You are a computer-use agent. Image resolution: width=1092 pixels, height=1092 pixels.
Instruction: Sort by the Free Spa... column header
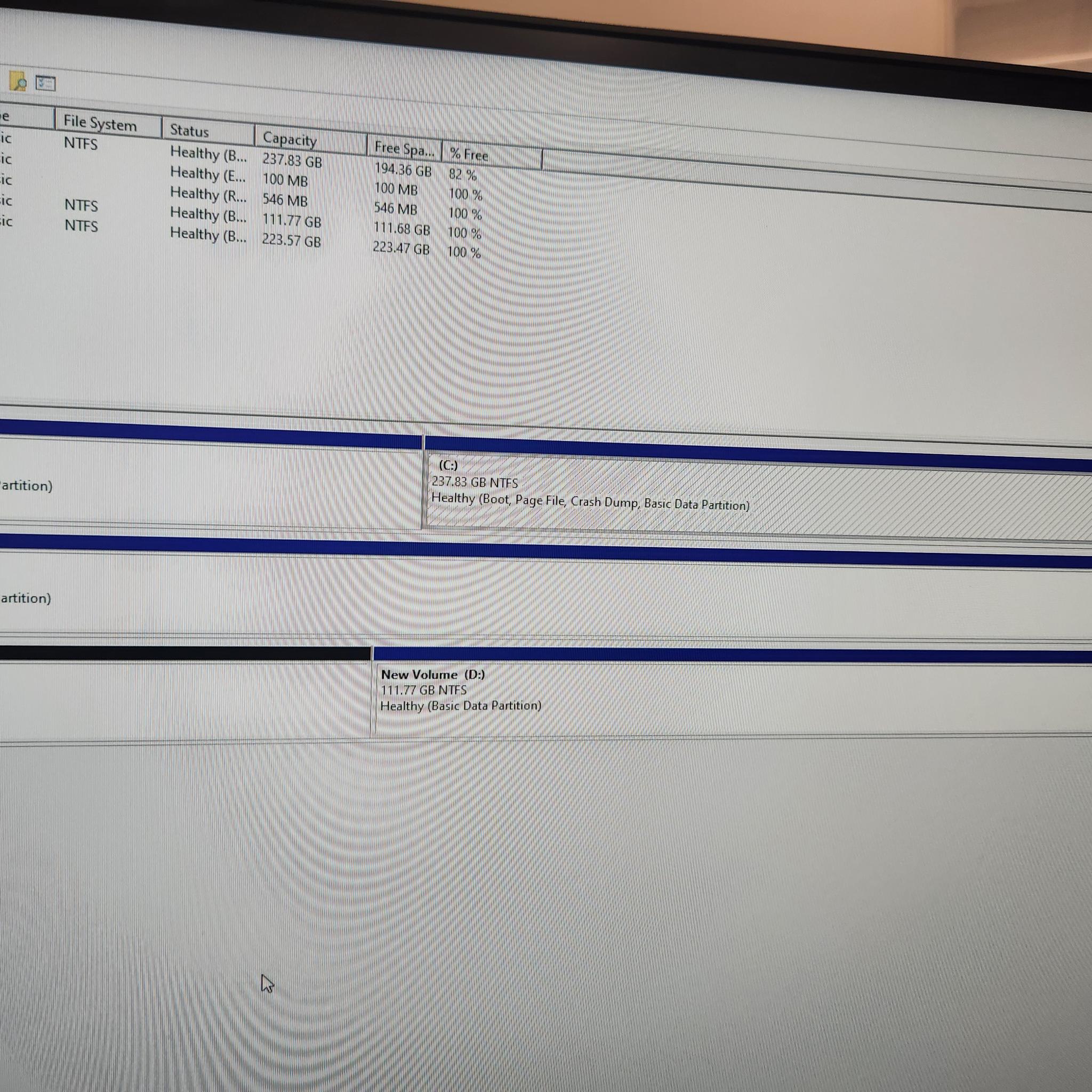click(x=404, y=148)
